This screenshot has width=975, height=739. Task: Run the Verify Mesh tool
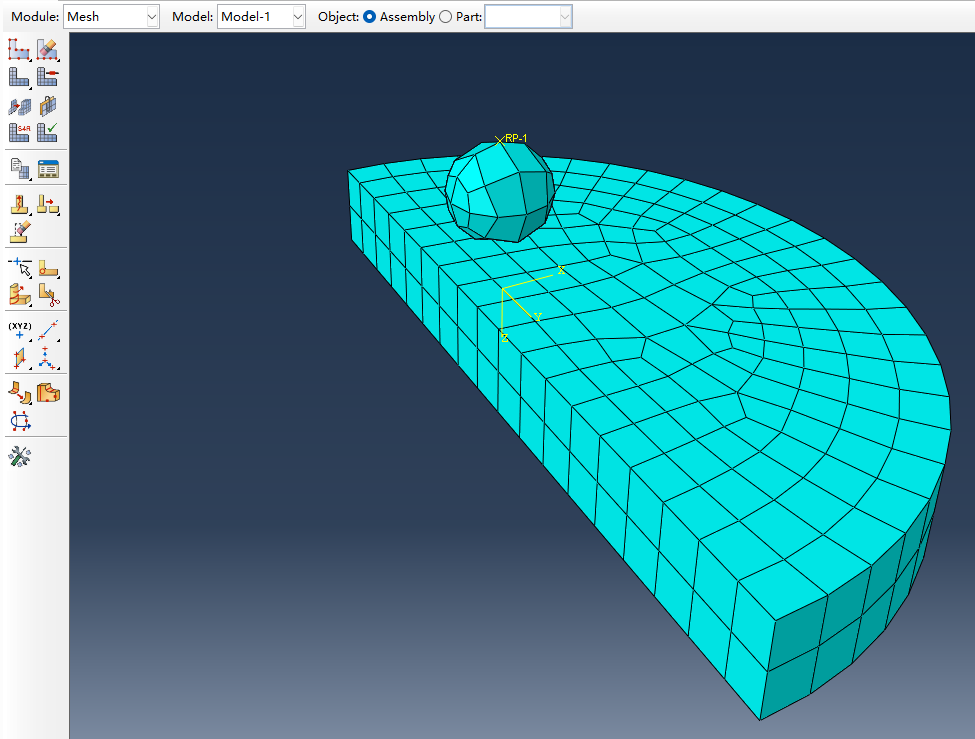47,132
